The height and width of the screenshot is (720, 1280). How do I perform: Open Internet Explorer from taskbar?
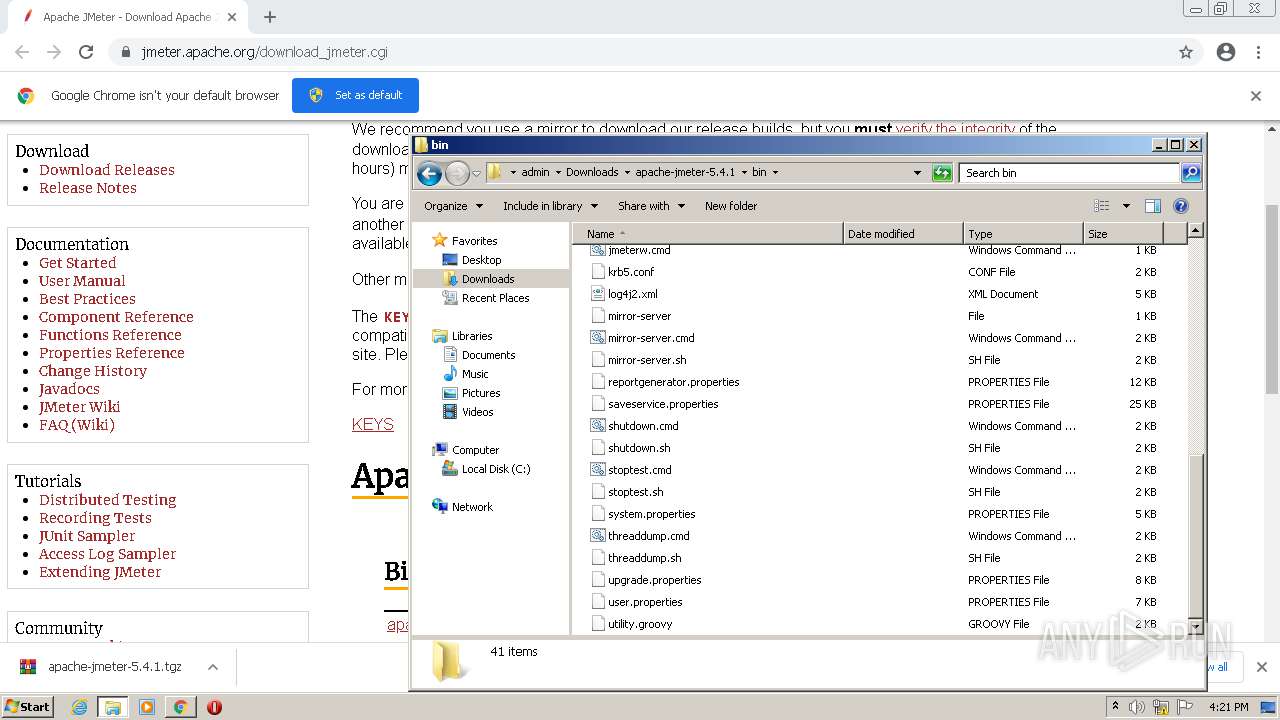80,707
